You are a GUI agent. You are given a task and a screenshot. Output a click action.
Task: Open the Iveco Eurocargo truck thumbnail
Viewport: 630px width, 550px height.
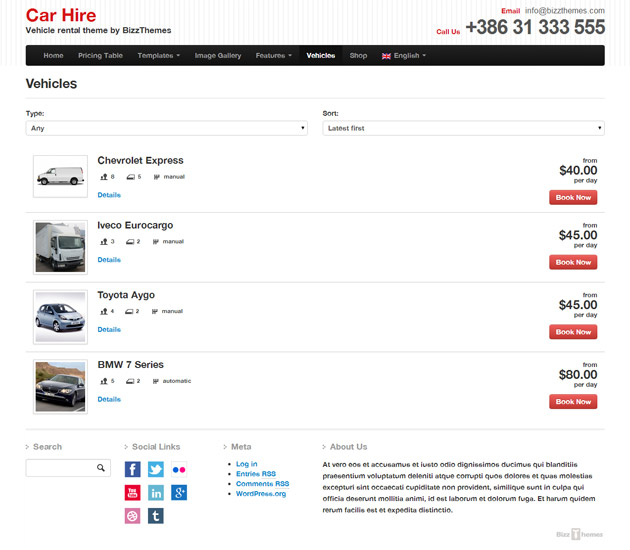pyautogui.click(x=60, y=247)
